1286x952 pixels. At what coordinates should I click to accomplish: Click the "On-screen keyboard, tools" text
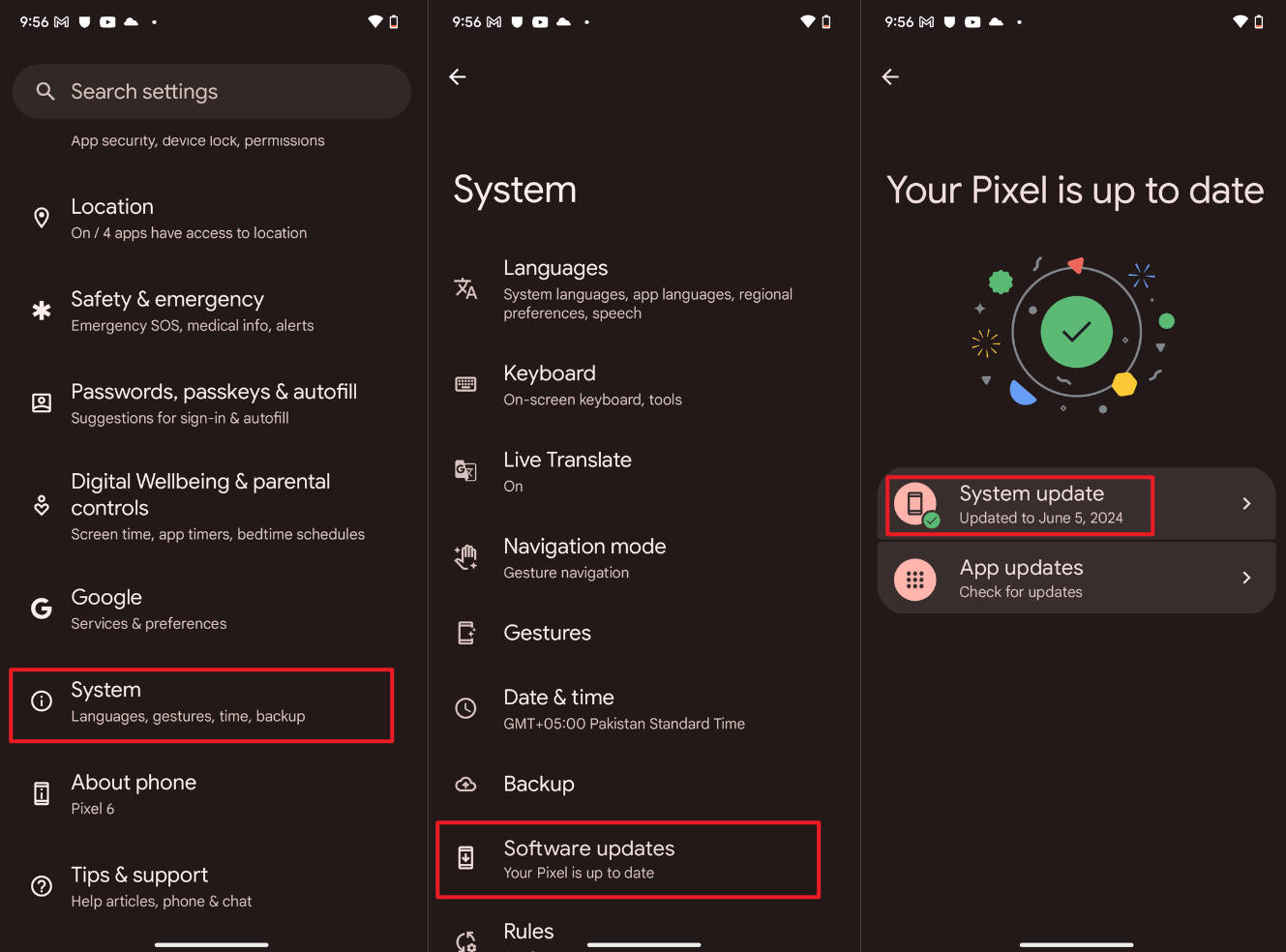[592, 400]
